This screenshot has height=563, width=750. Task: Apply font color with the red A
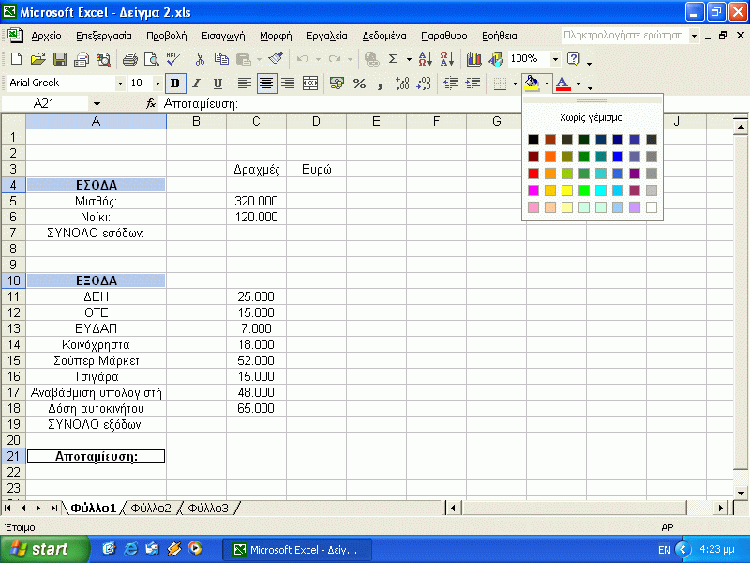point(563,84)
